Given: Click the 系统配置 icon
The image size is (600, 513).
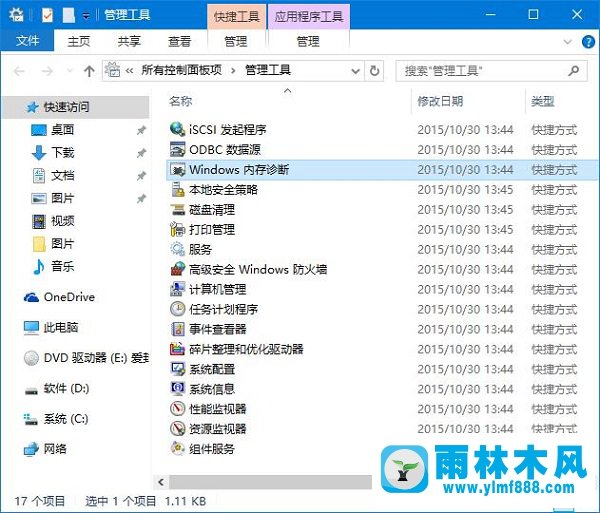Looking at the screenshot, I should point(178,369).
